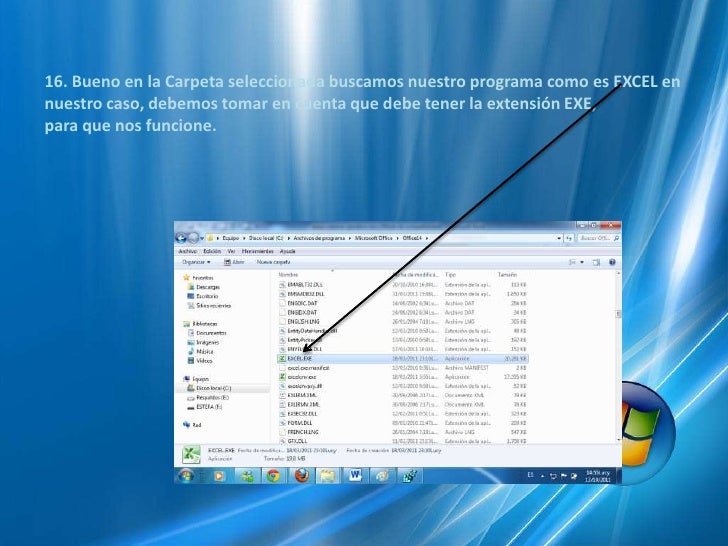This screenshot has width=728, height=546.
Task: Click Archivos de programa breadcrumb segment
Action: [x=319, y=238]
